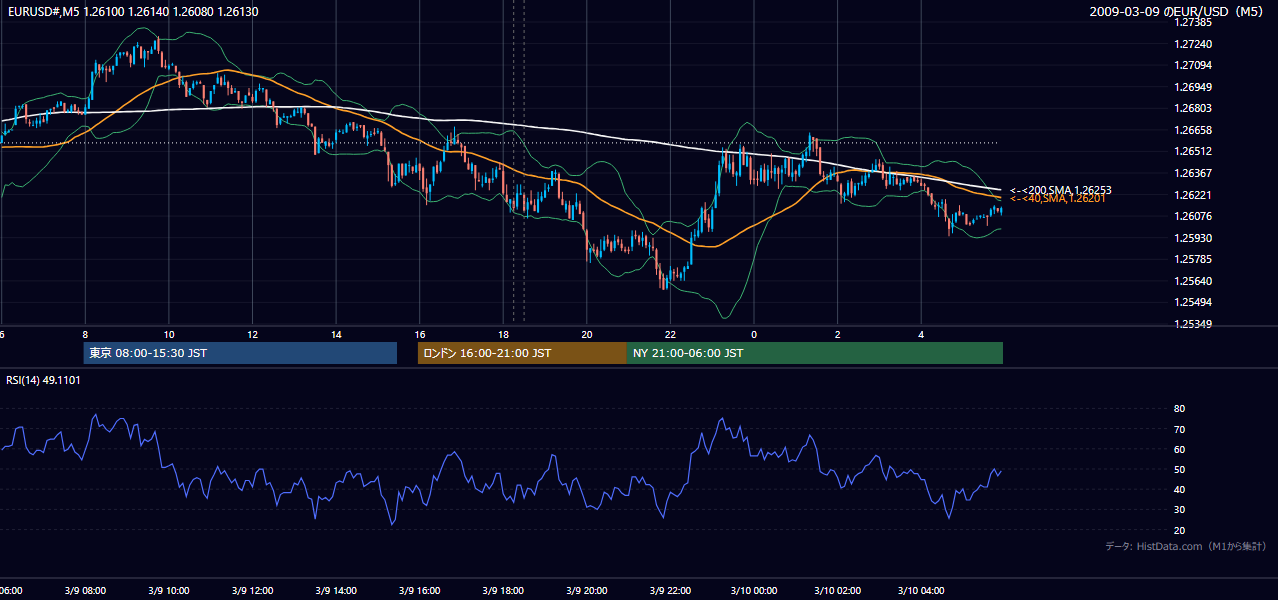The height and width of the screenshot is (600, 1278).
Task: Click price level 1.27094 on the axis
Action: 1193,65
